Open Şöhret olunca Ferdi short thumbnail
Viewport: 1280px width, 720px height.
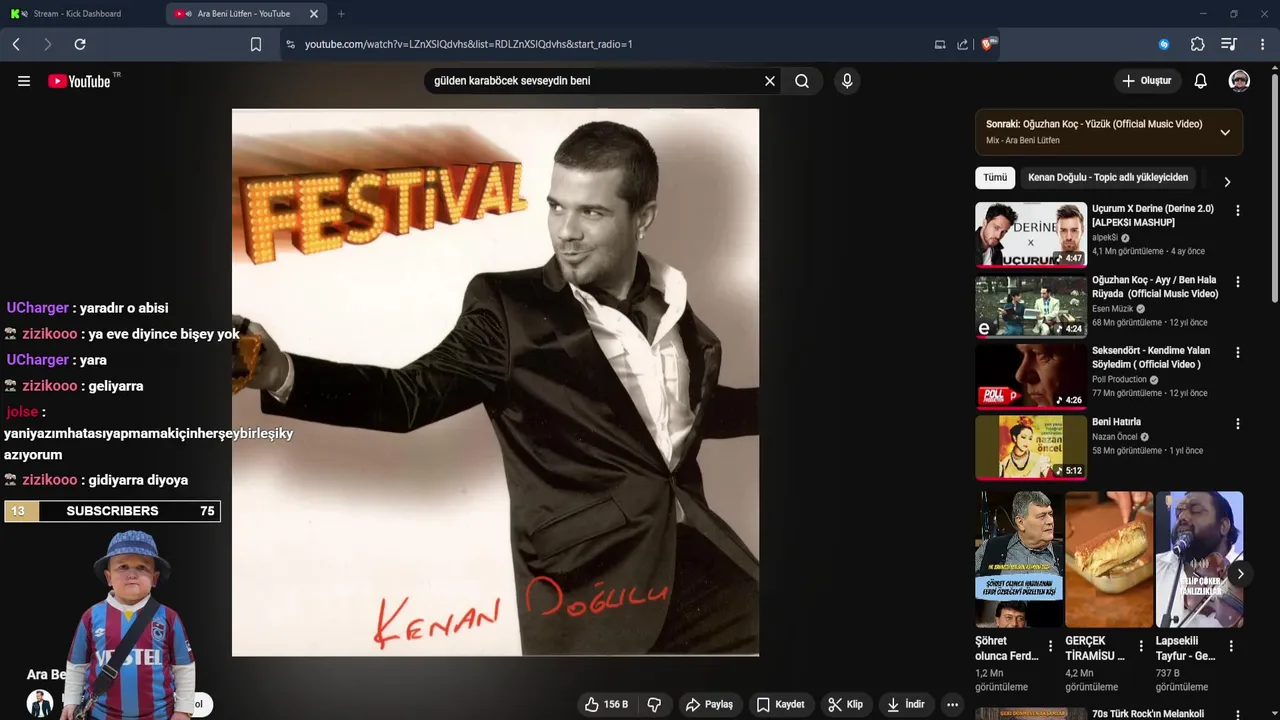coord(1019,559)
